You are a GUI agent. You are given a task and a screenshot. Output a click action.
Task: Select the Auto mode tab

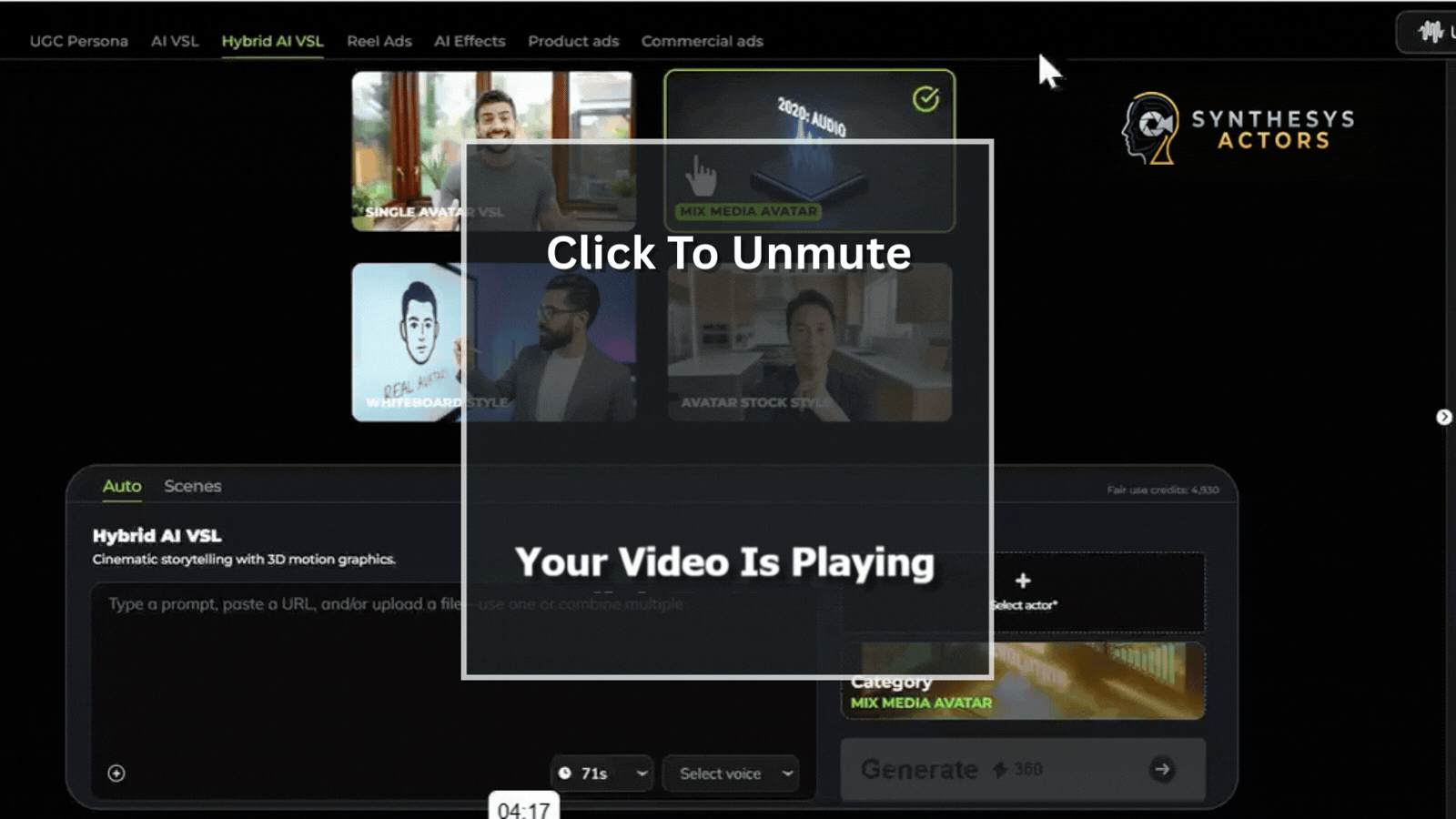click(122, 486)
